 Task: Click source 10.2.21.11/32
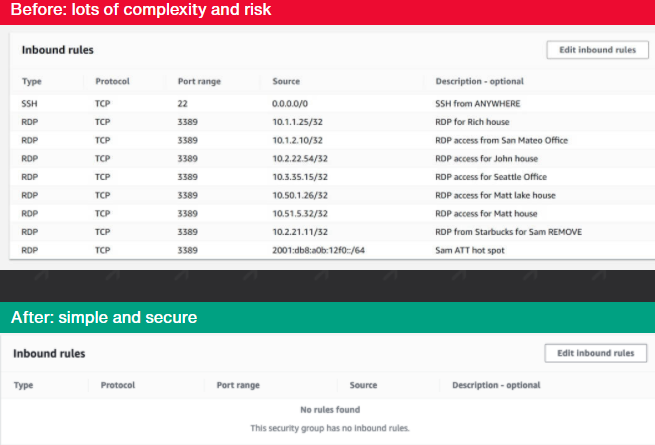(300, 232)
